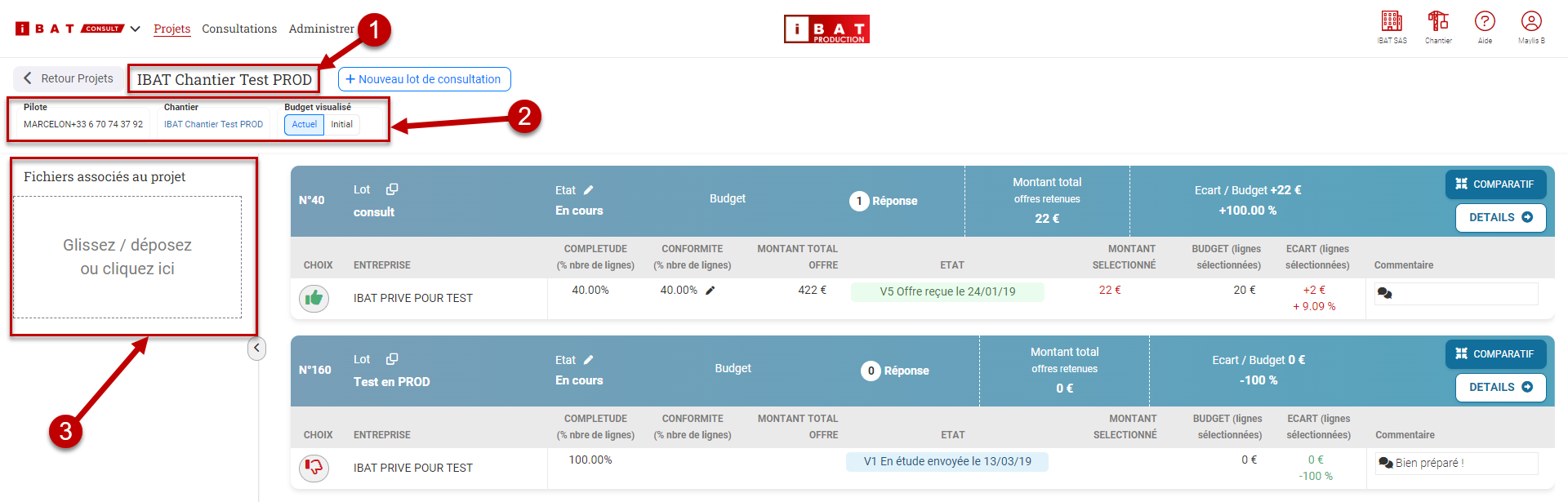Open the Consultations menu

click(239, 29)
